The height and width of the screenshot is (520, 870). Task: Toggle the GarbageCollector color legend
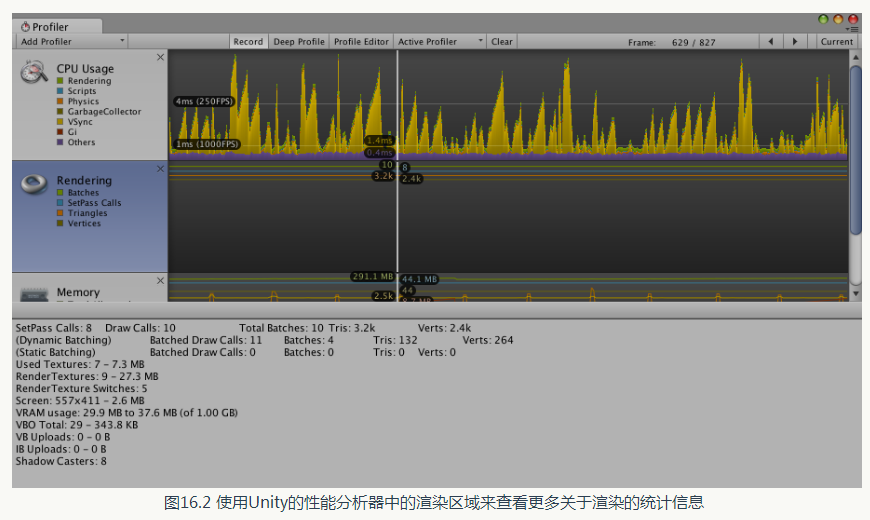coord(60,112)
